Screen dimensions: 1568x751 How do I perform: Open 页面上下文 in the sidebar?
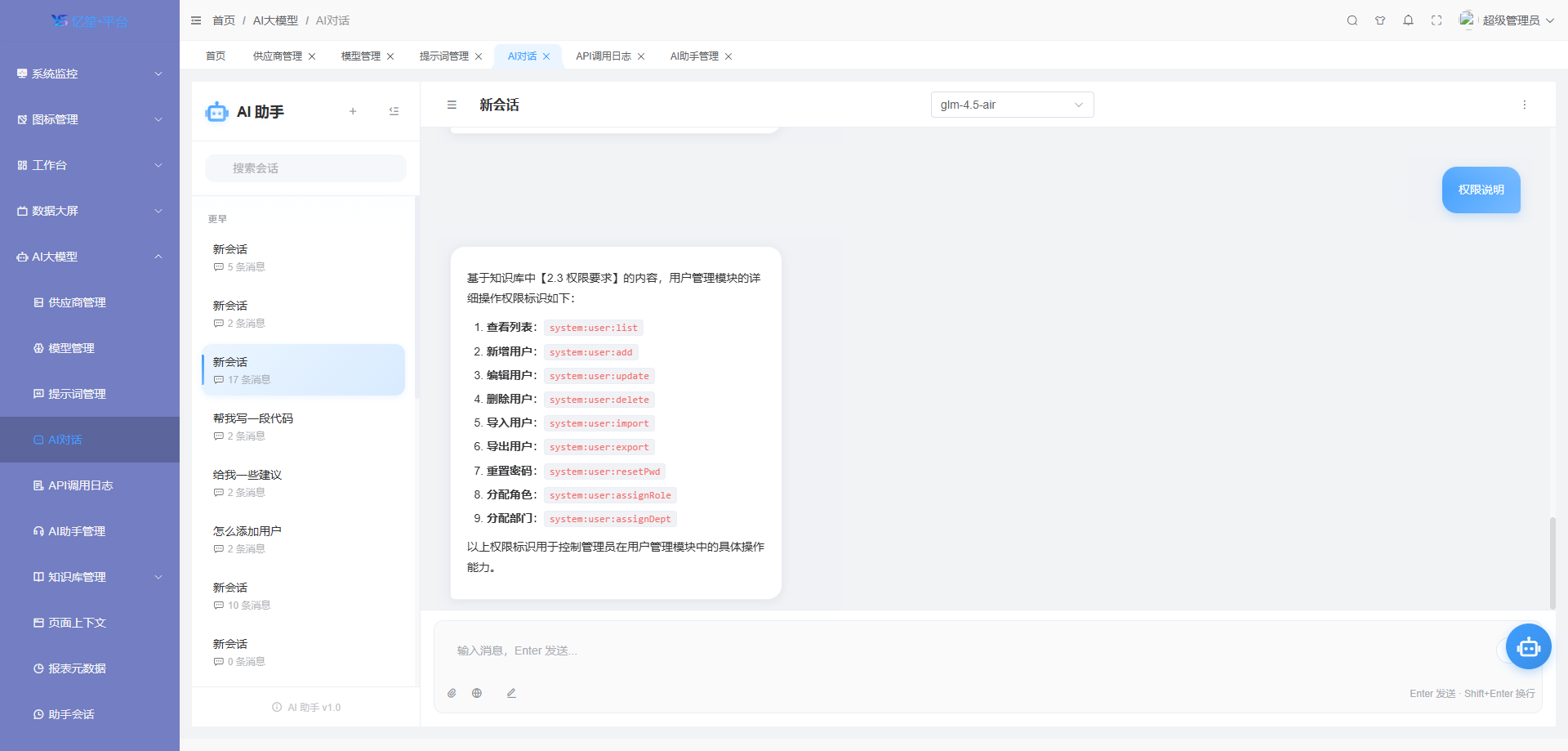tap(90, 623)
